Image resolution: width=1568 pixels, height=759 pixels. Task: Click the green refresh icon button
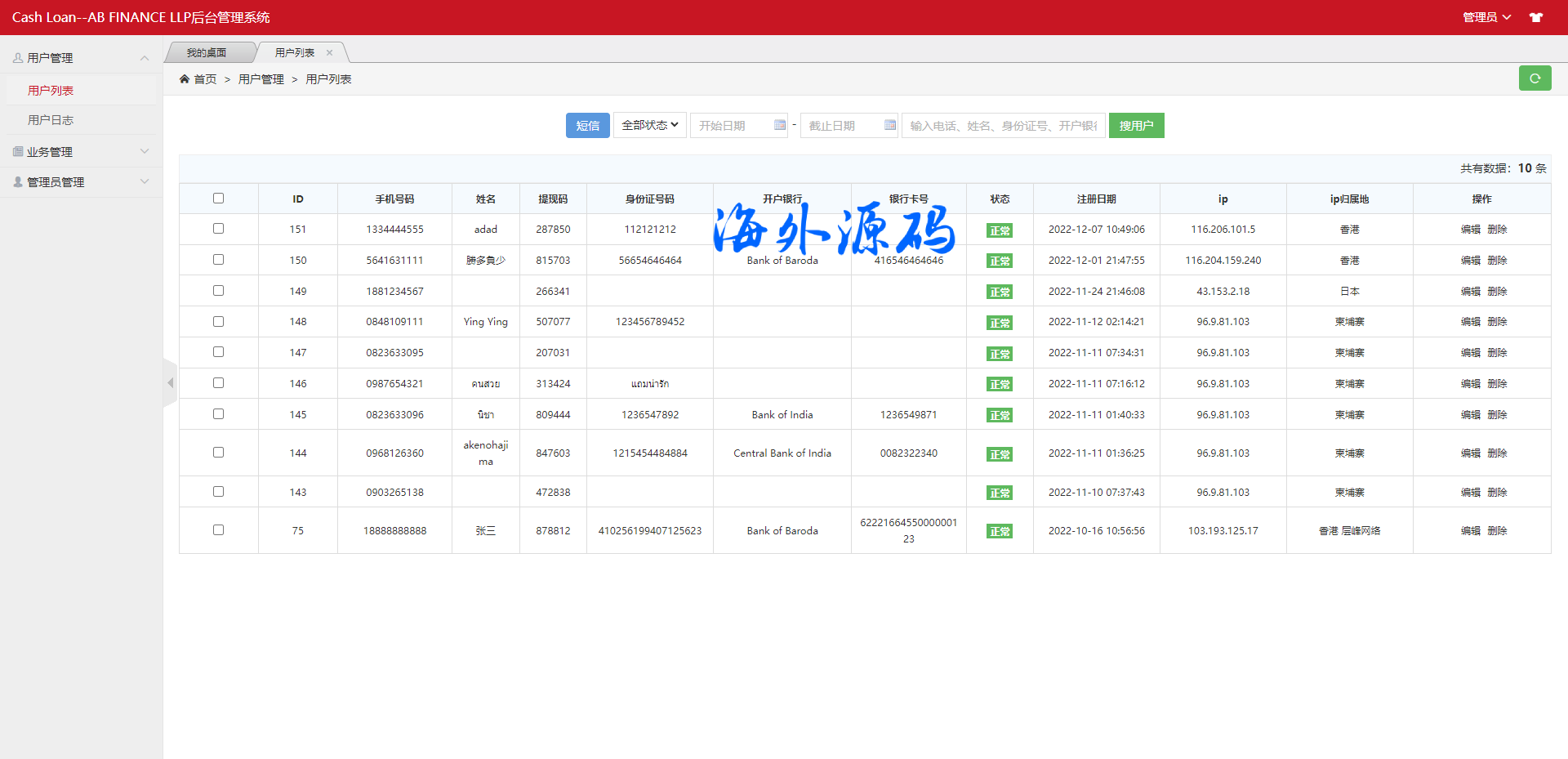pos(1535,78)
